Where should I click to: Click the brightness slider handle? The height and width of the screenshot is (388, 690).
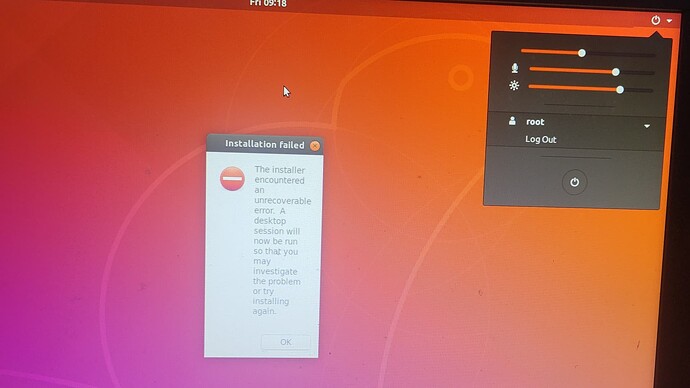tap(620, 90)
